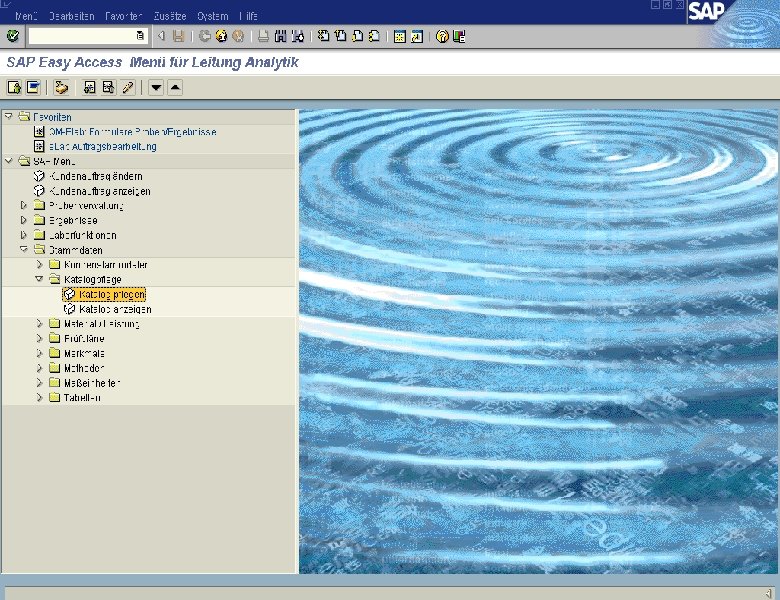The height and width of the screenshot is (600, 780).
Task: Click the yellow Help question-mark icon
Action: point(442,36)
